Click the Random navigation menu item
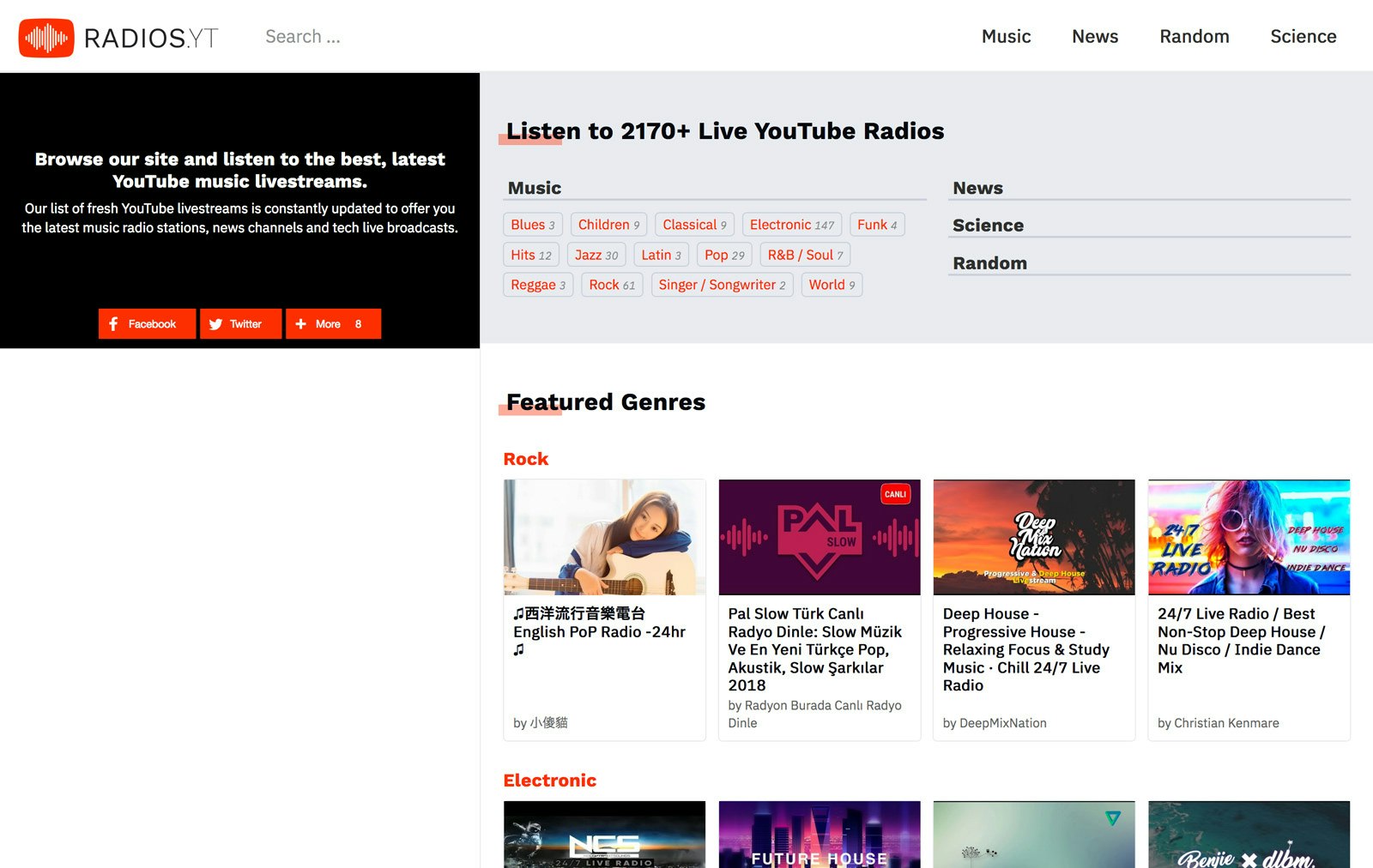The width and height of the screenshot is (1373, 868). (1195, 36)
